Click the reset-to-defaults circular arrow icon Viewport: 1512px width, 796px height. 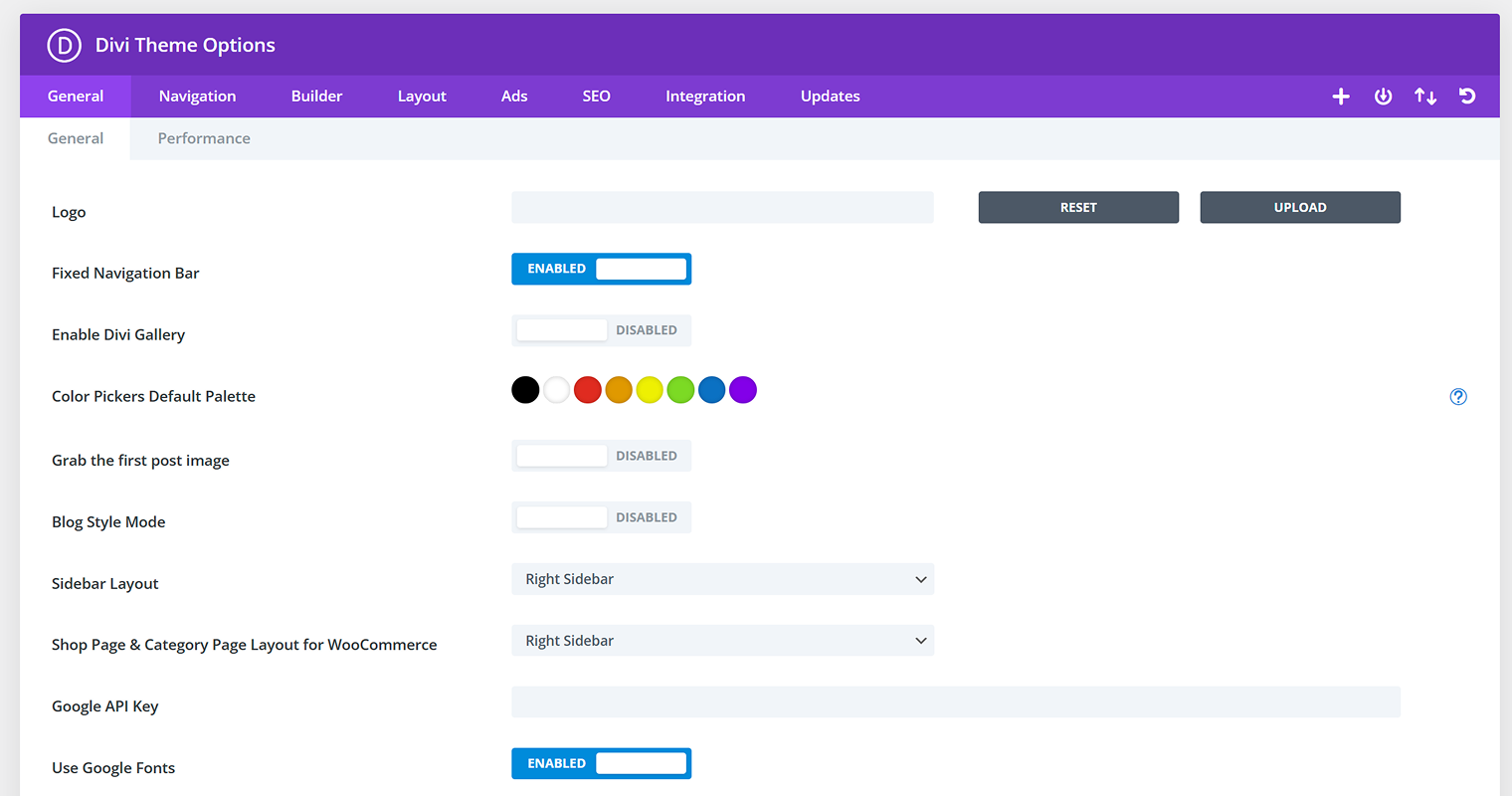[x=1467, y=97]
